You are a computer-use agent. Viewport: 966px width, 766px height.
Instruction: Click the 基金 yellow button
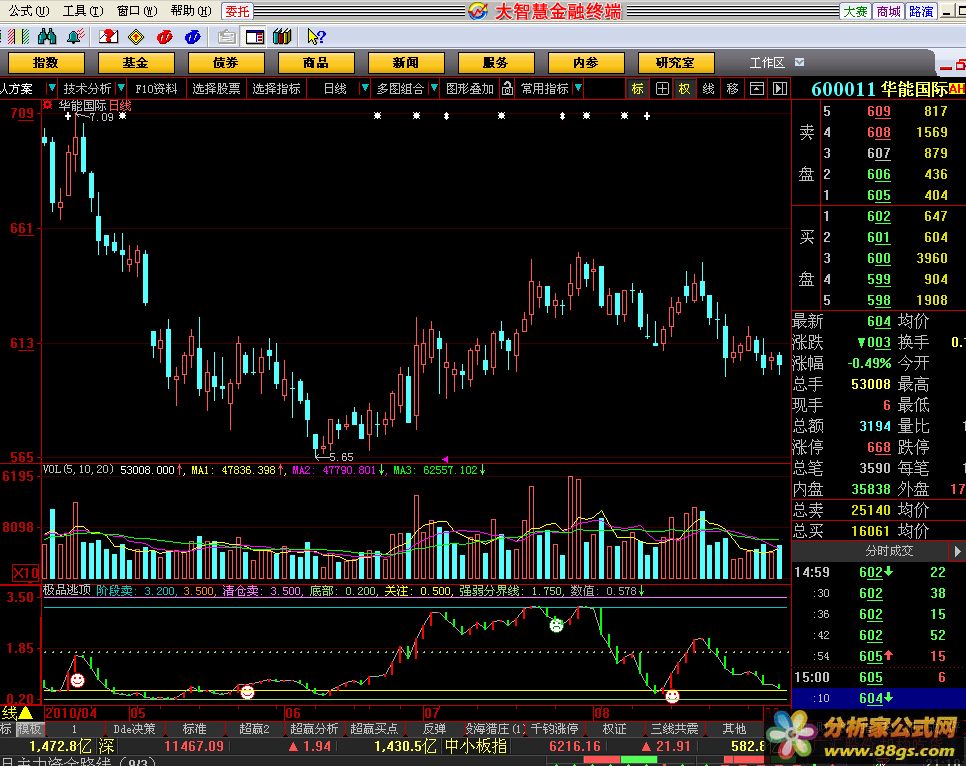[136, 62]
